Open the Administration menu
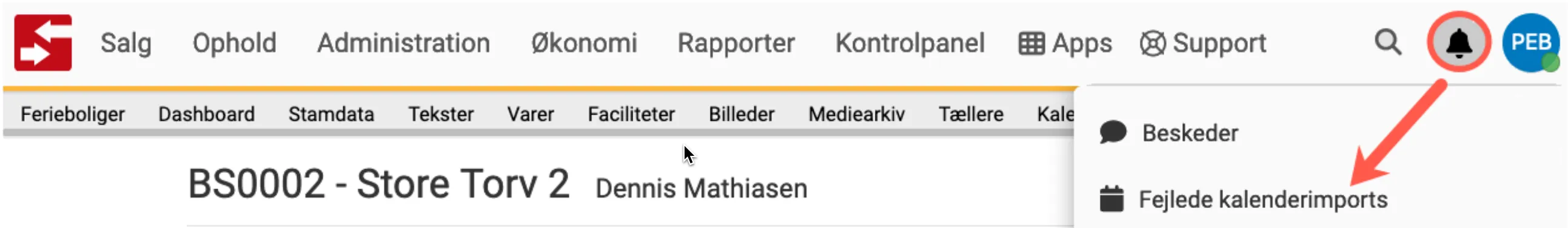Screen dimensions: 1568x228 coord(404,43)
